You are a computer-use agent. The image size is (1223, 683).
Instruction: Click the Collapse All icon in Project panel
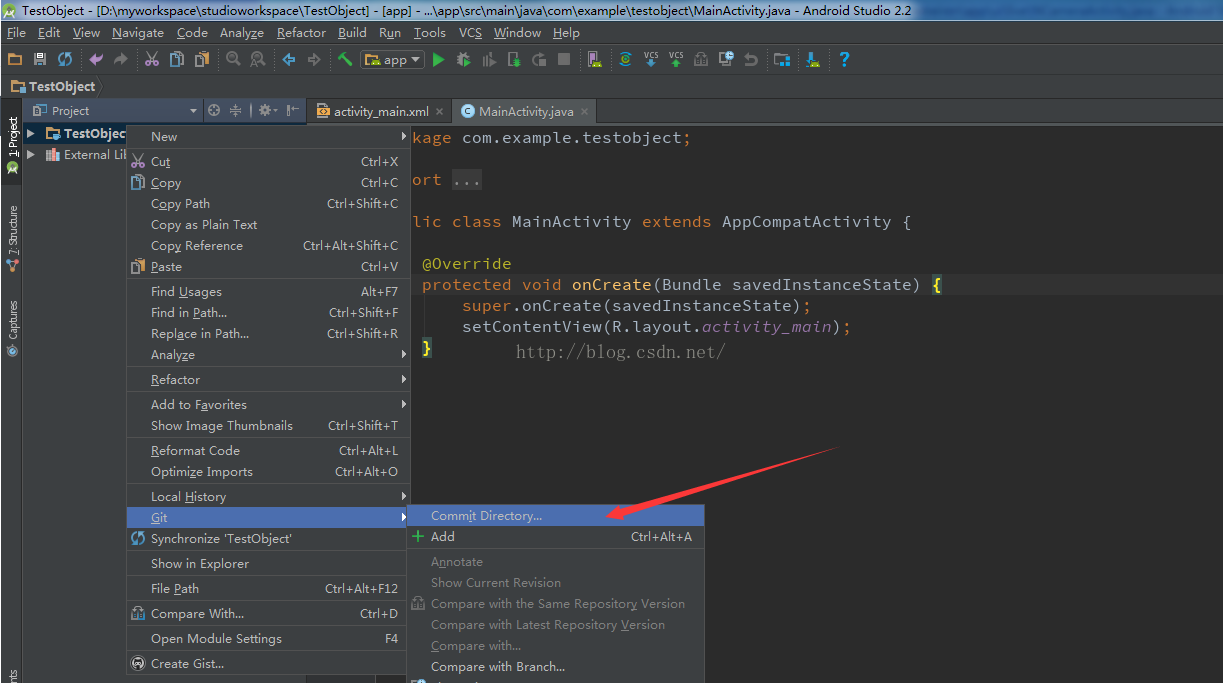[236, 111]
